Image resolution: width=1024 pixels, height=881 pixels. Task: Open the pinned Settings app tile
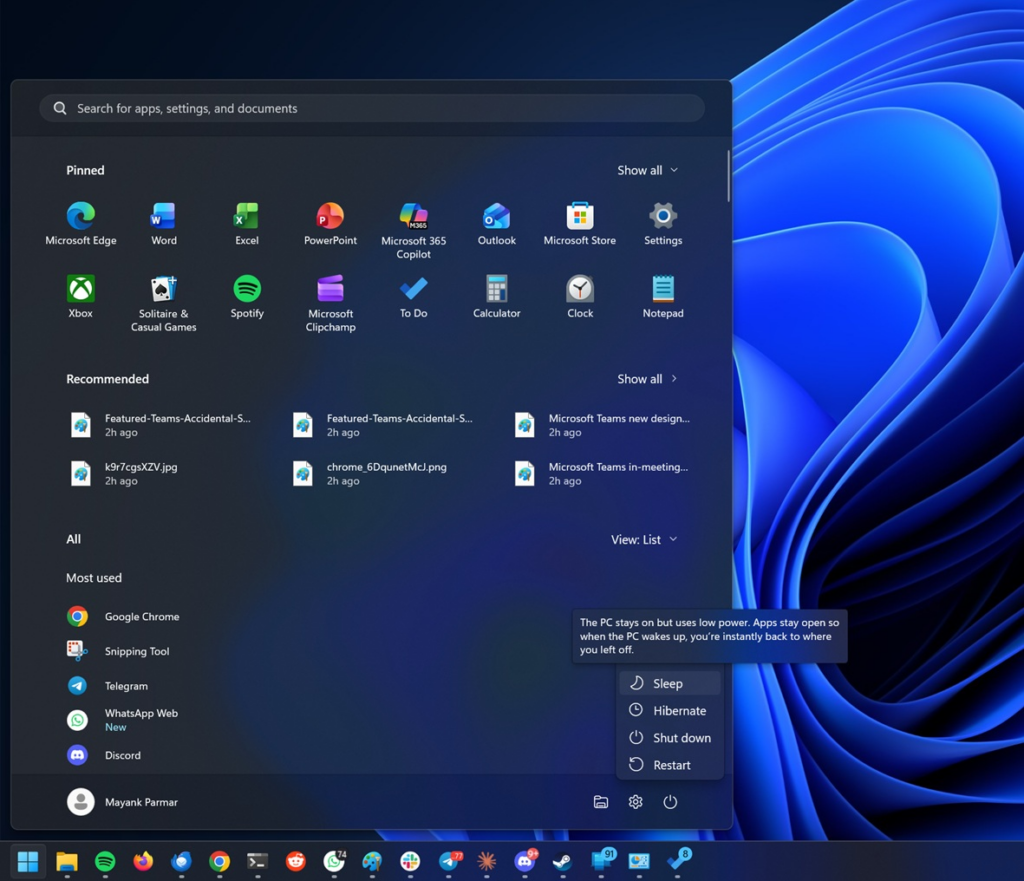pos(663,224)
